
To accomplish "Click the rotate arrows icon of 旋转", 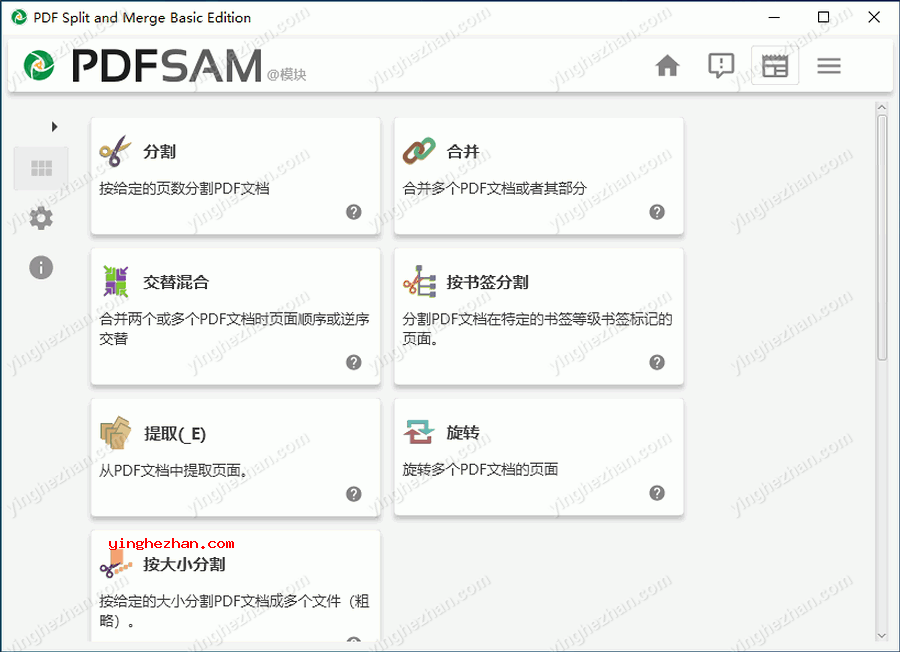I will (x=418, y=432).
